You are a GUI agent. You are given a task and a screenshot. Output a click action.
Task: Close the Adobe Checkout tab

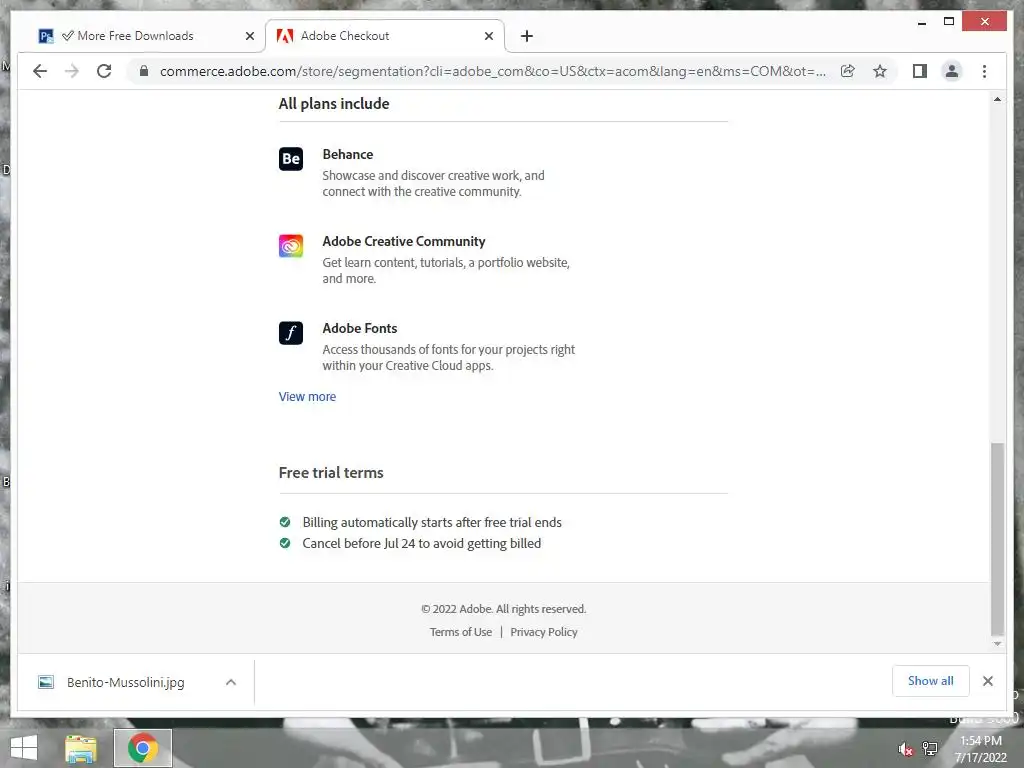pos(488,36)
